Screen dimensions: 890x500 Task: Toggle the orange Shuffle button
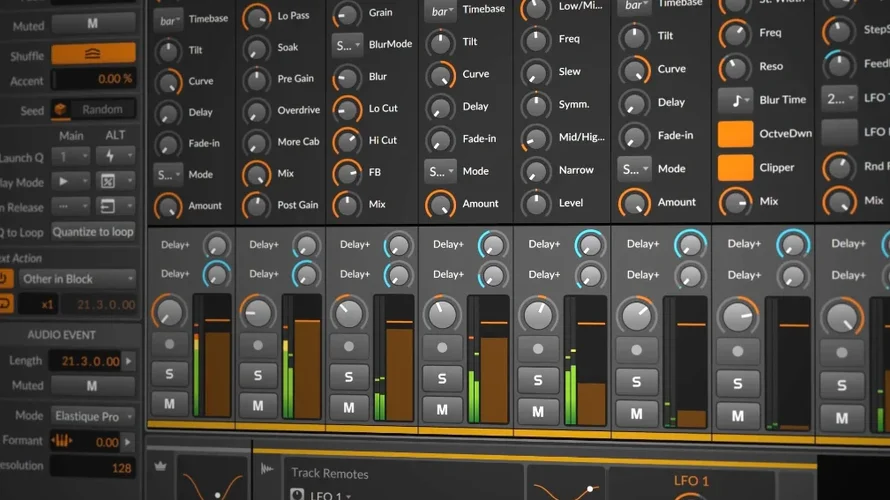(93, 54)
